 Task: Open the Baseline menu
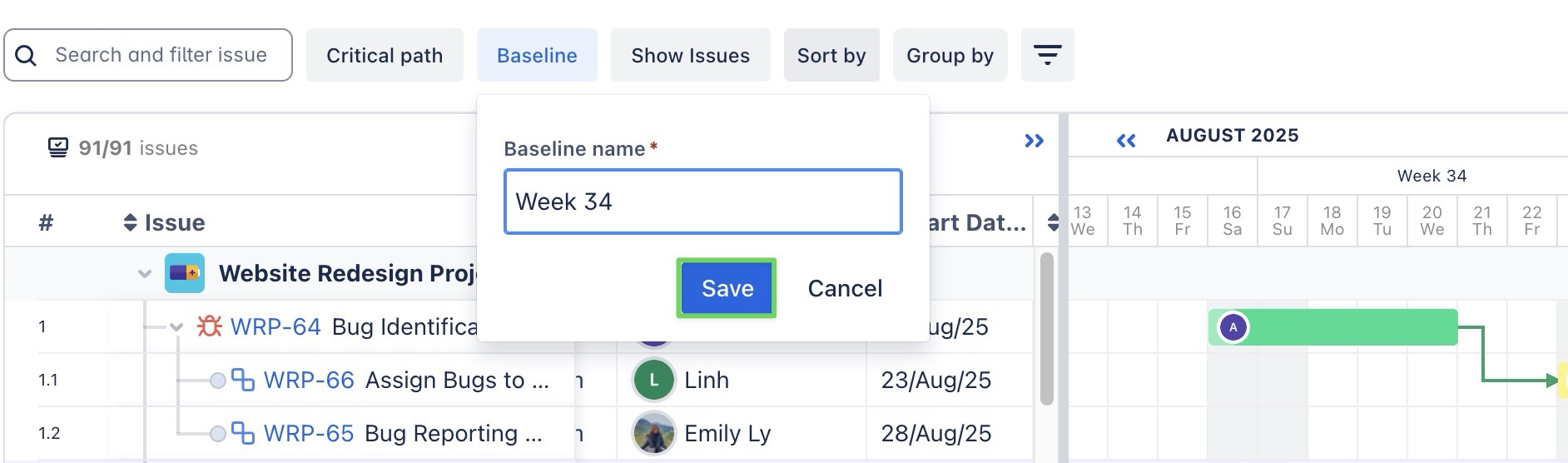(x=537, y=55)
